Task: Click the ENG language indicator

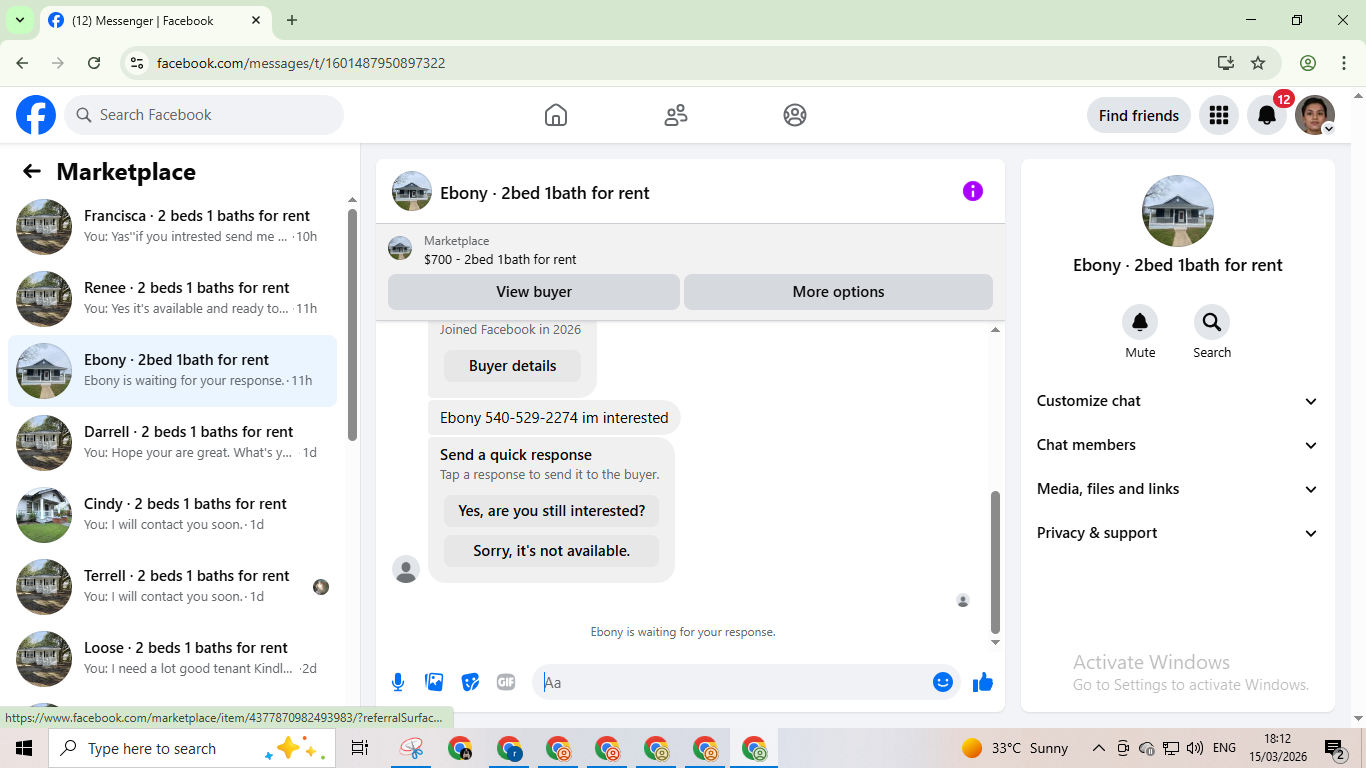Action: [1224, 748]
